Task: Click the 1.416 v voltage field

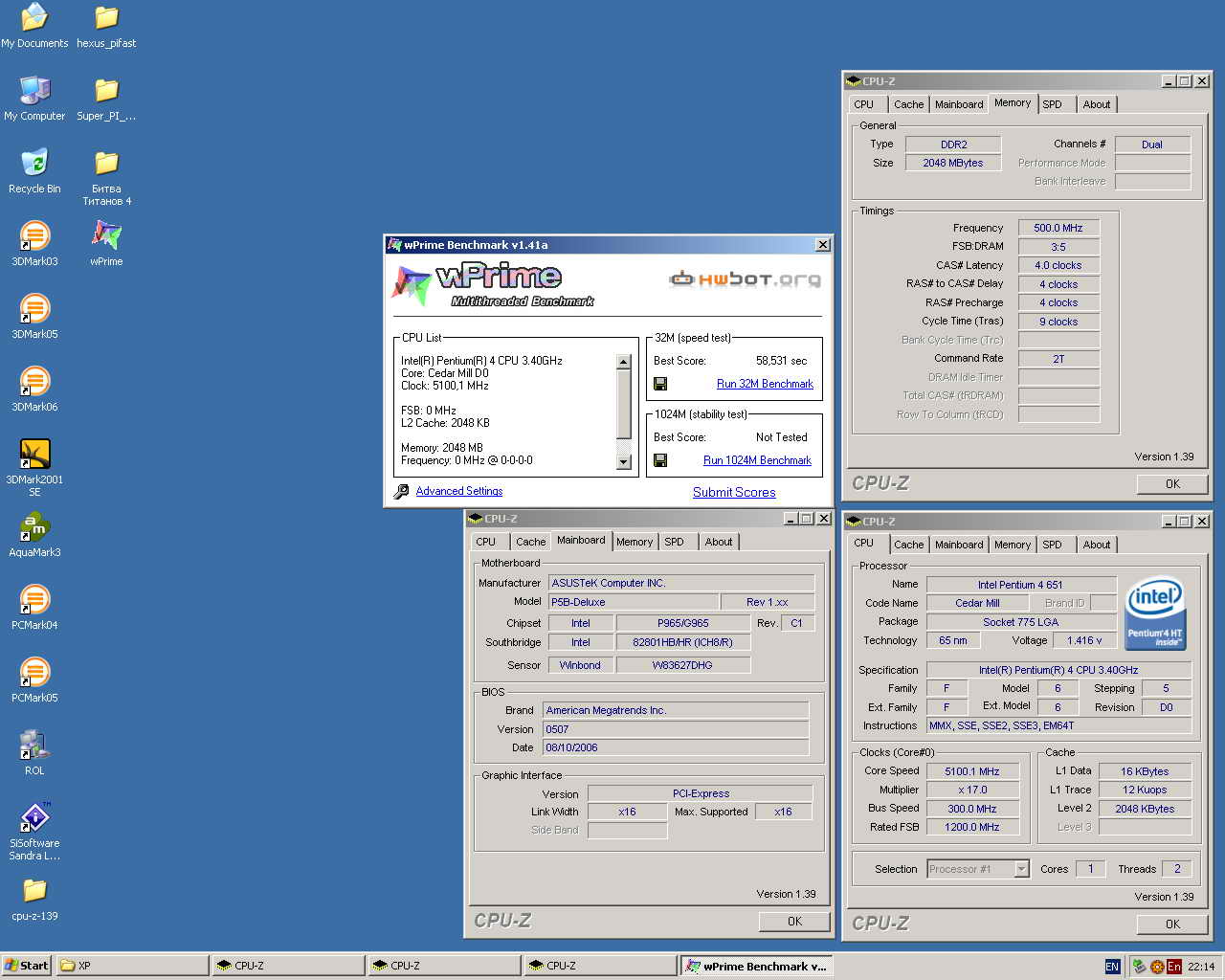Action: point(1083,640)
